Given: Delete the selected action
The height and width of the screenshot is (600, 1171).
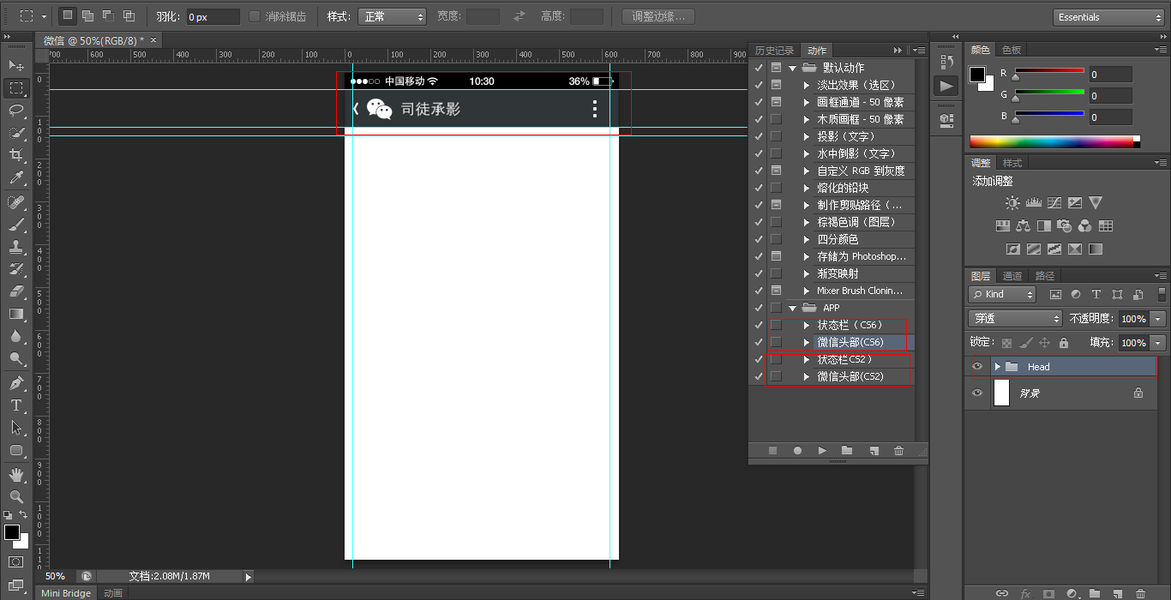Looking at the screenshot, I should (x=898, y=451).
